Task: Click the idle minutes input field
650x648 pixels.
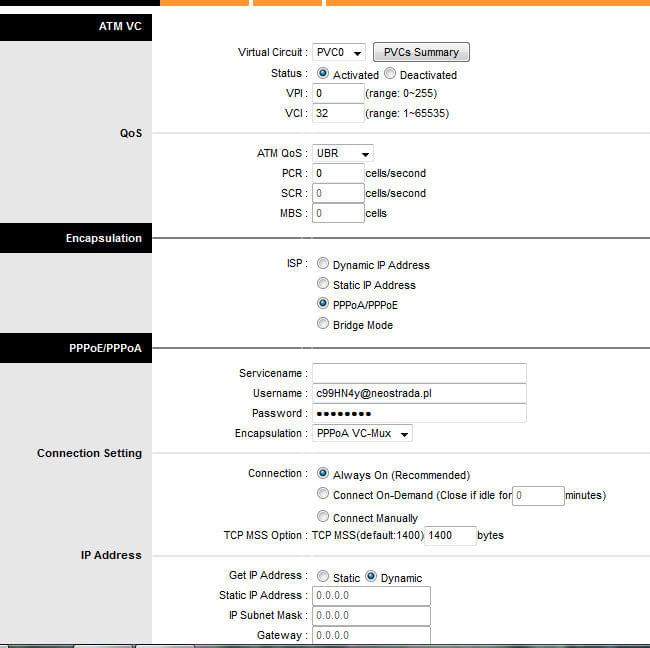Action: [538, 496]
